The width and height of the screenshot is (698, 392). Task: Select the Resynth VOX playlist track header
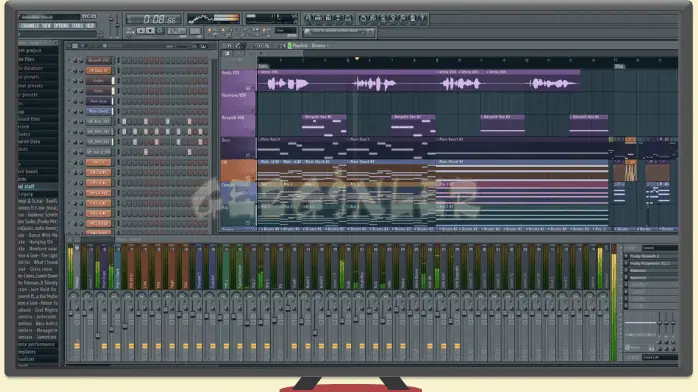[x=239, y=125]
